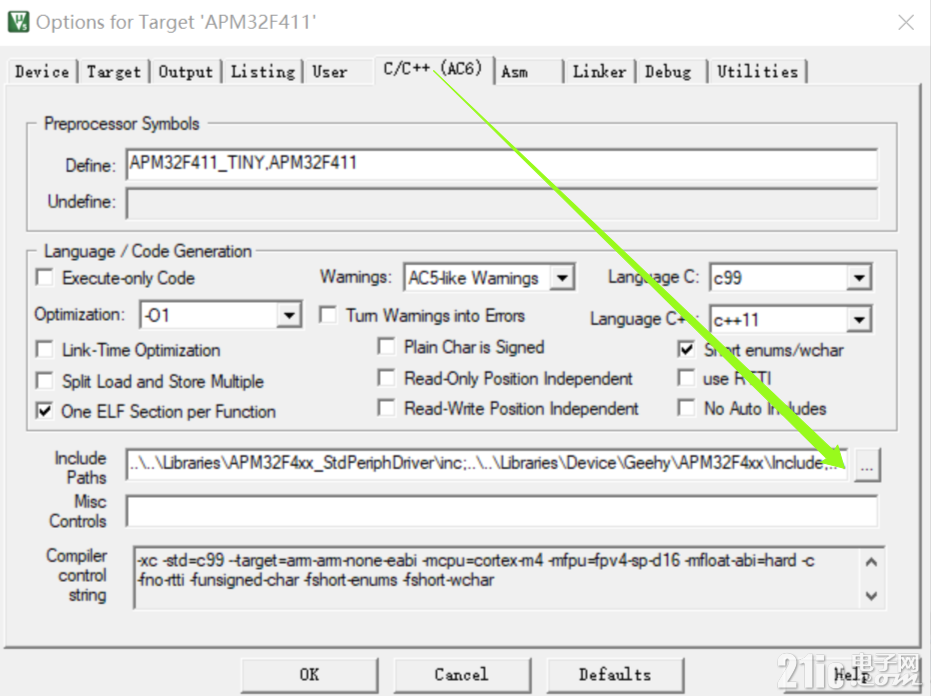Uncheck One ELF Section per Function

45,410
